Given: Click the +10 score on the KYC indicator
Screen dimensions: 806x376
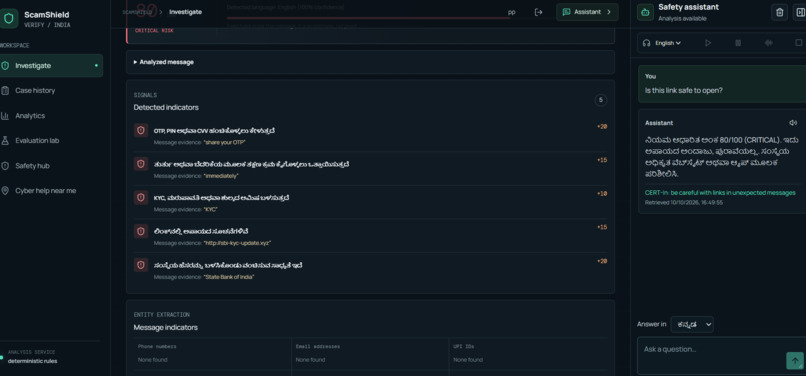Looking at the screenshot, I should 602,194.
